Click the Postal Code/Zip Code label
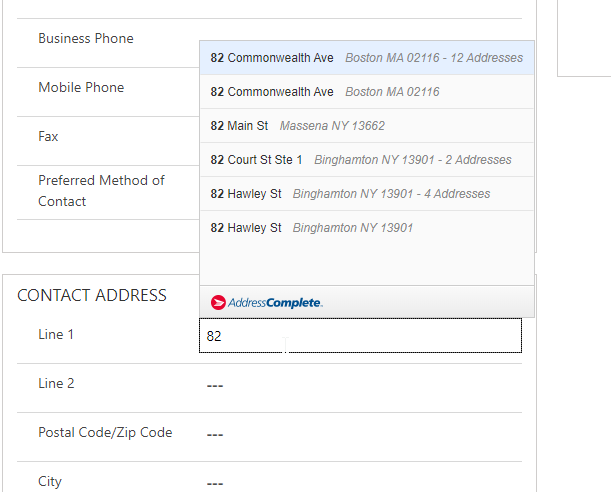 tap(105, 433)
